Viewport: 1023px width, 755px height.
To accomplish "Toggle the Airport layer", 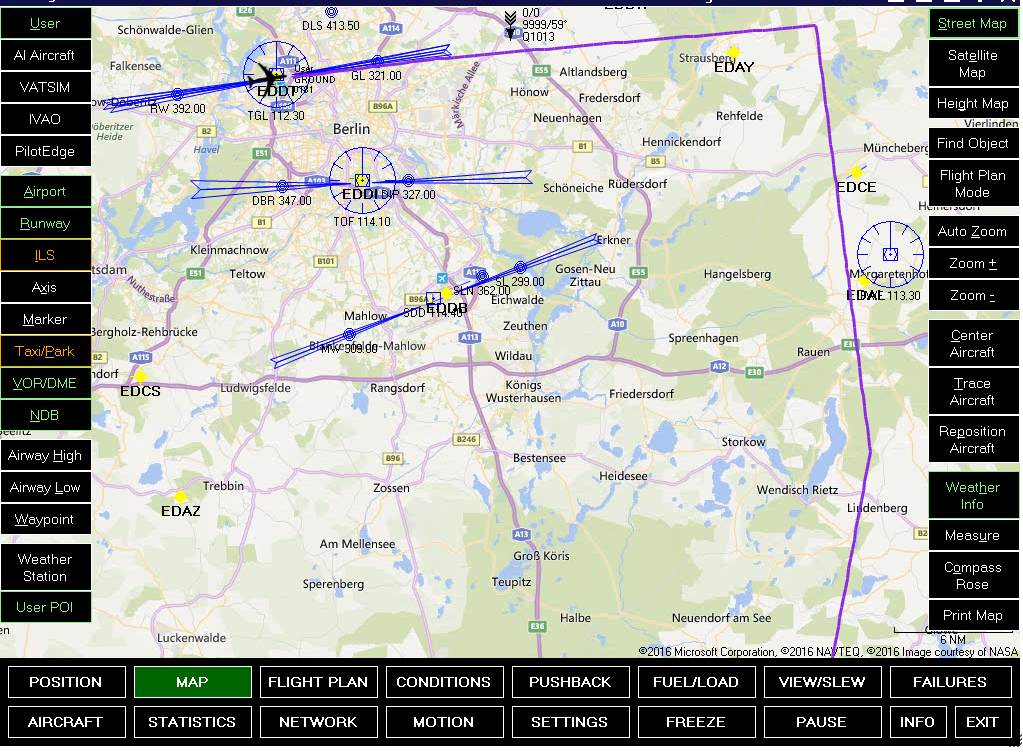I will [x=45, y=192].
